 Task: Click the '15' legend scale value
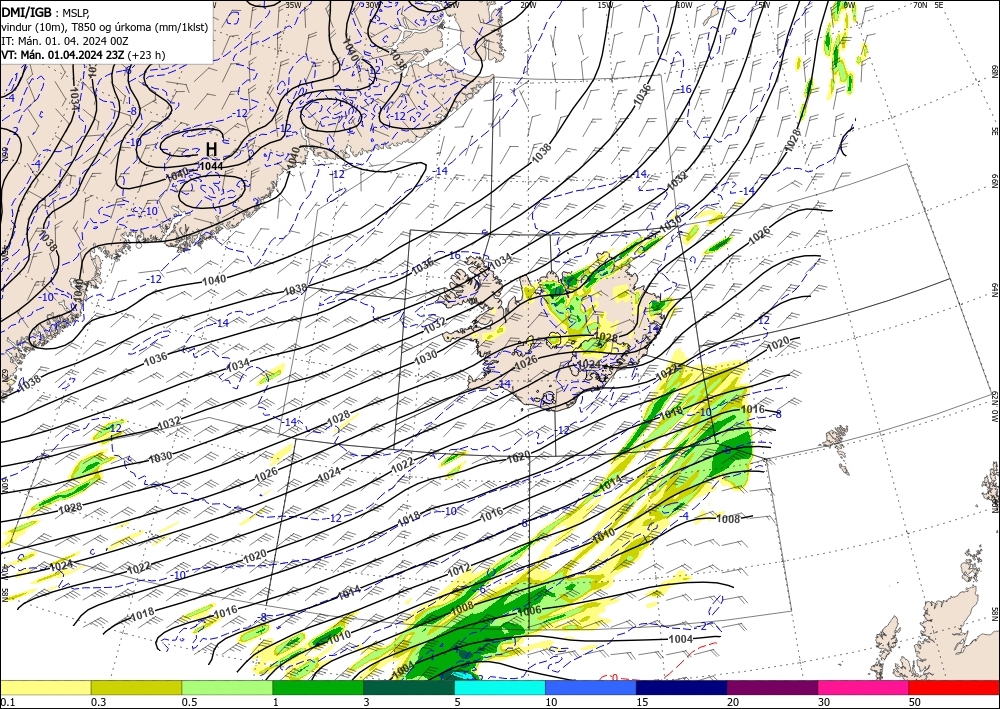point(642,702)
